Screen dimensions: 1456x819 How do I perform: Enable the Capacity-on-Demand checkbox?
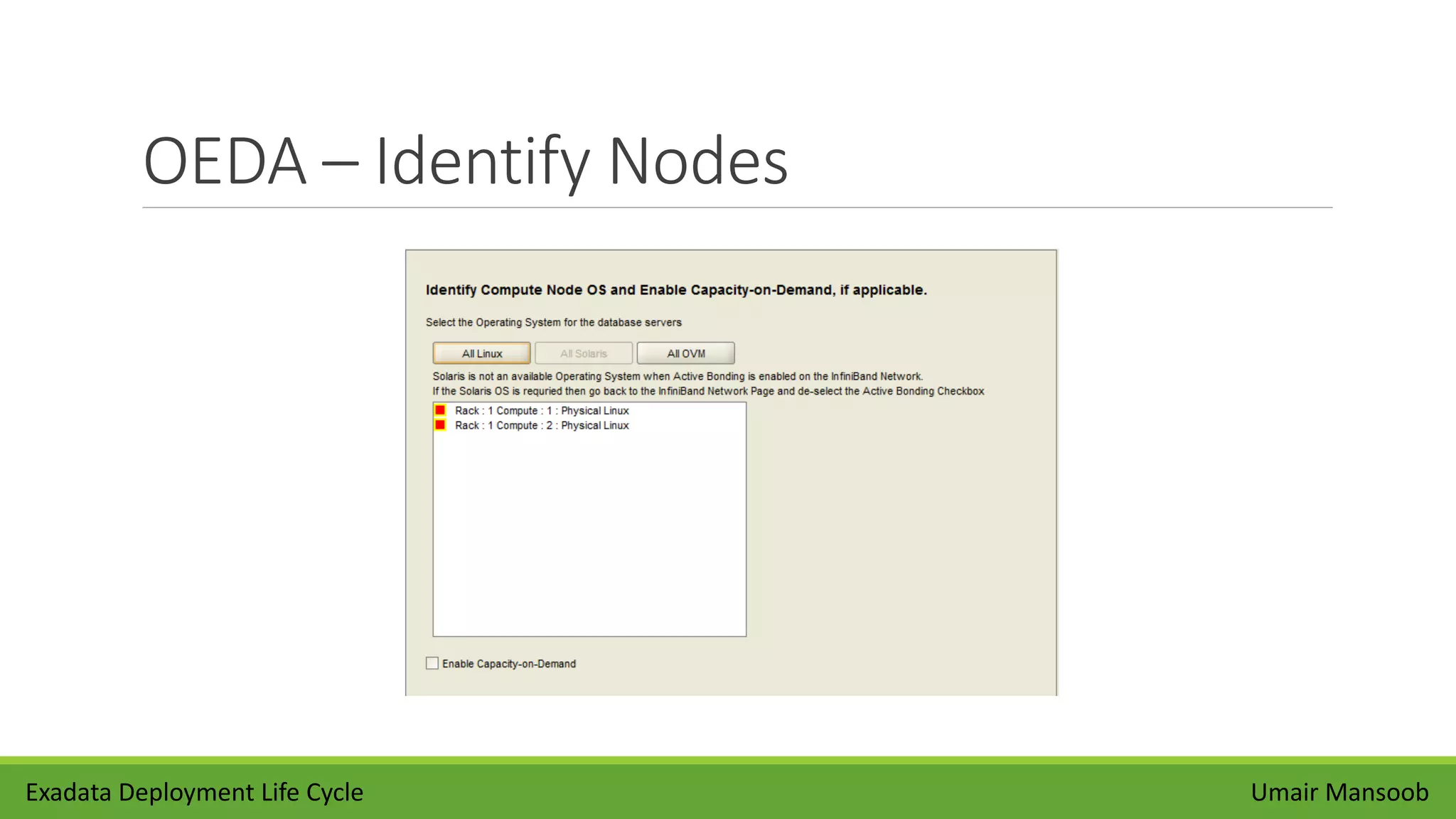click(432, 663)
